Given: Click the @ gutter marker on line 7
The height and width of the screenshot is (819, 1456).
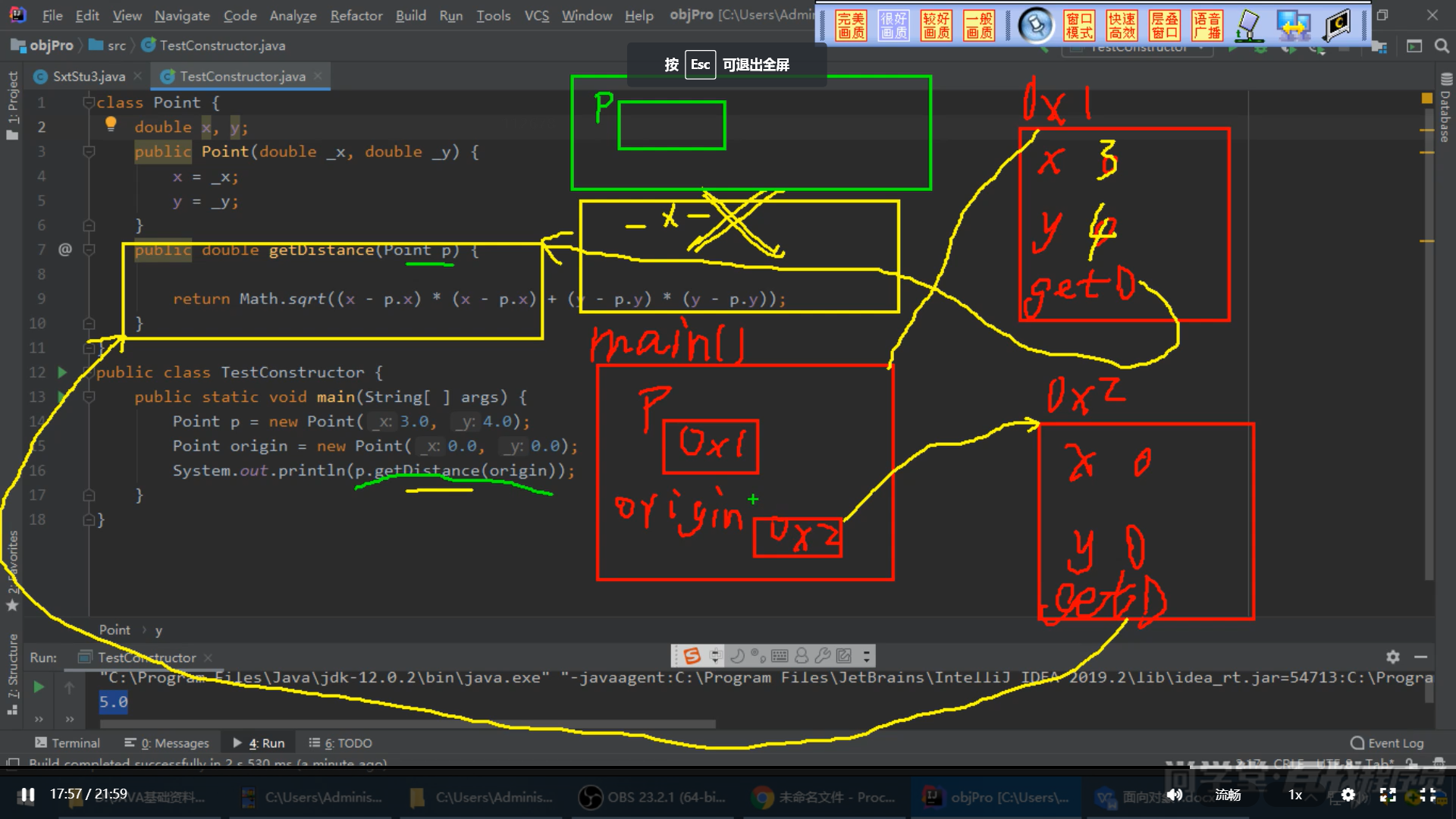Looking at the screenshot, I should click(65, 249).
